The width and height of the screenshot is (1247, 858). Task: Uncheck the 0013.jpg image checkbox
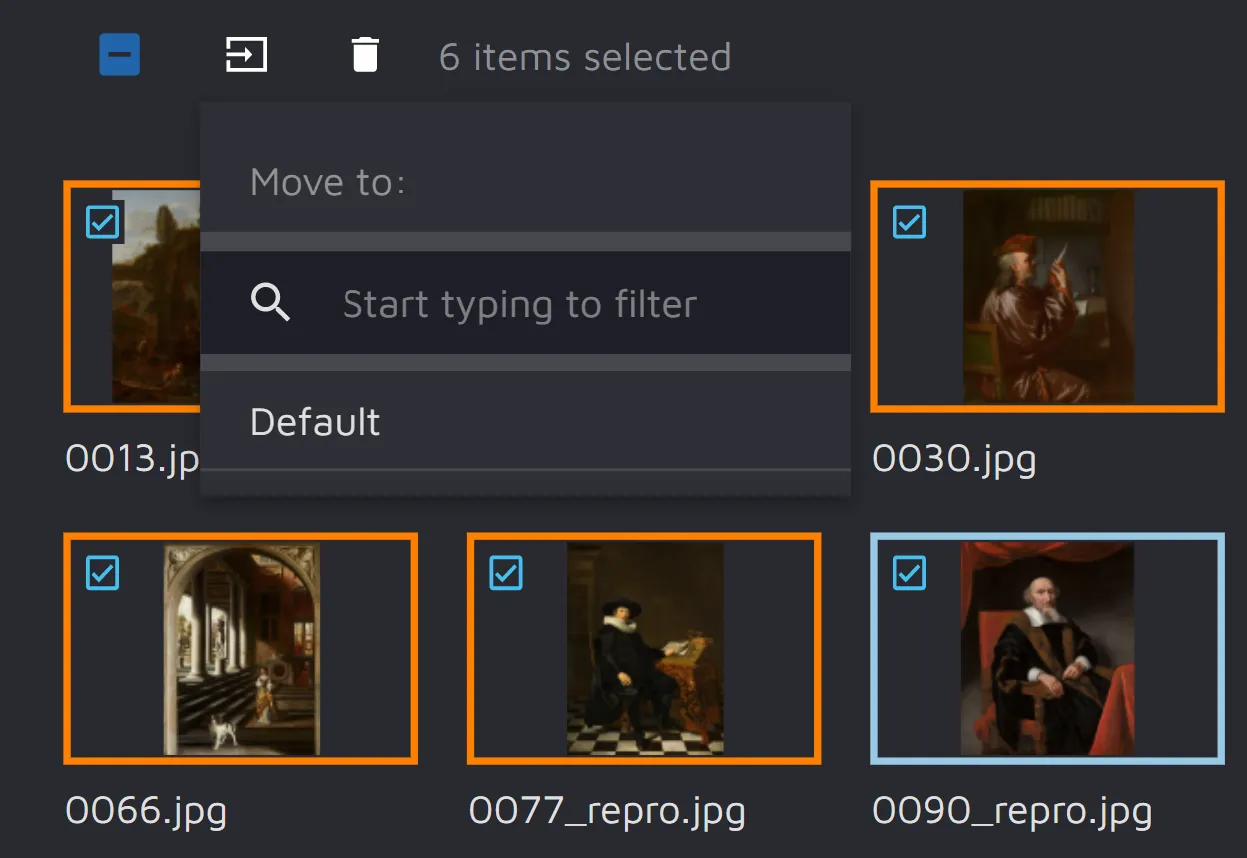[x=103, y=222]
